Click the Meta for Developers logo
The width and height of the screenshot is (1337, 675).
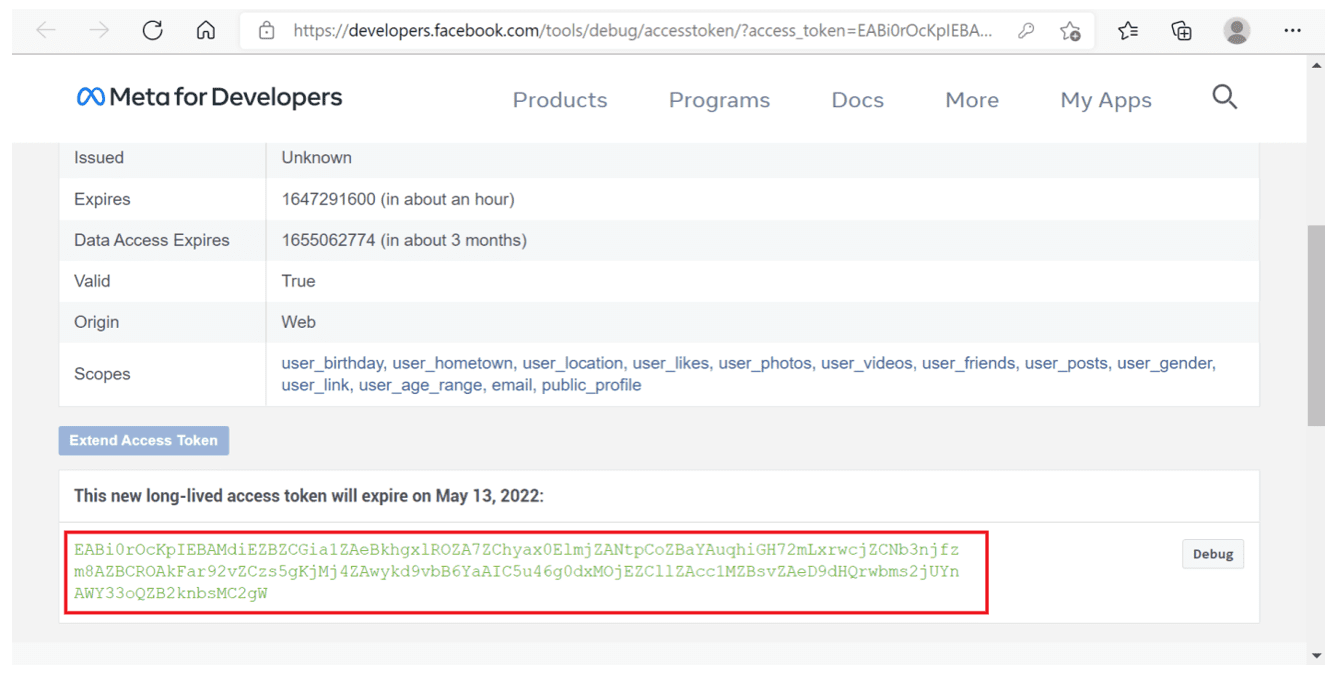pos(209,97)
